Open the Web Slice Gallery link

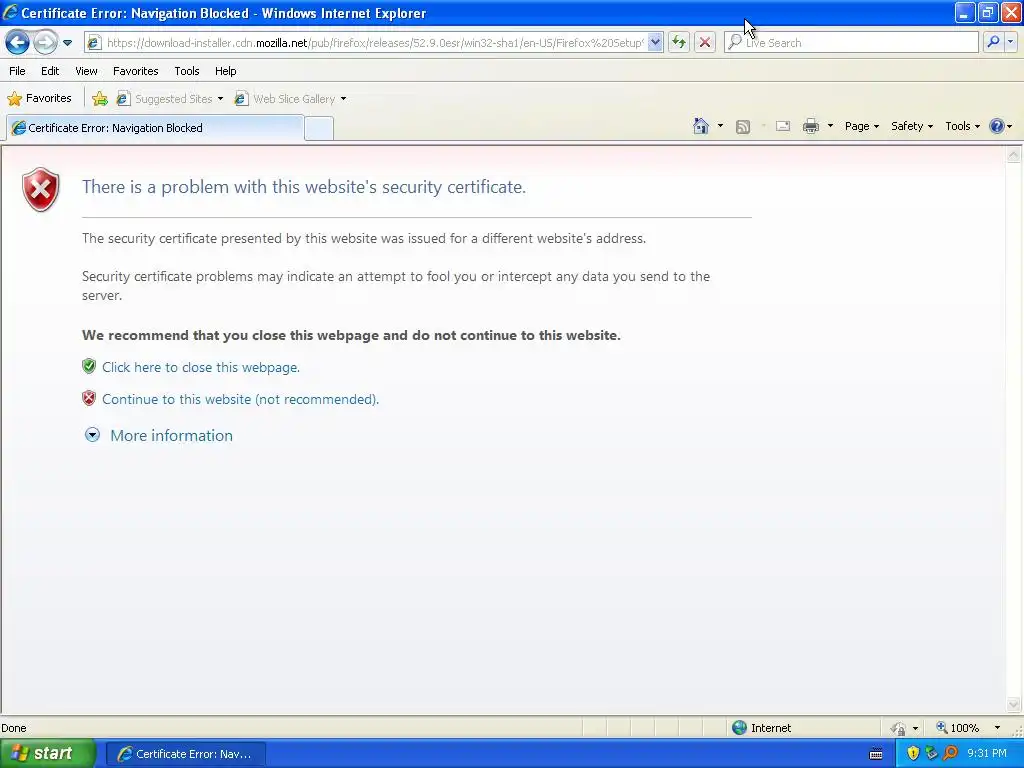click(285, 99)
